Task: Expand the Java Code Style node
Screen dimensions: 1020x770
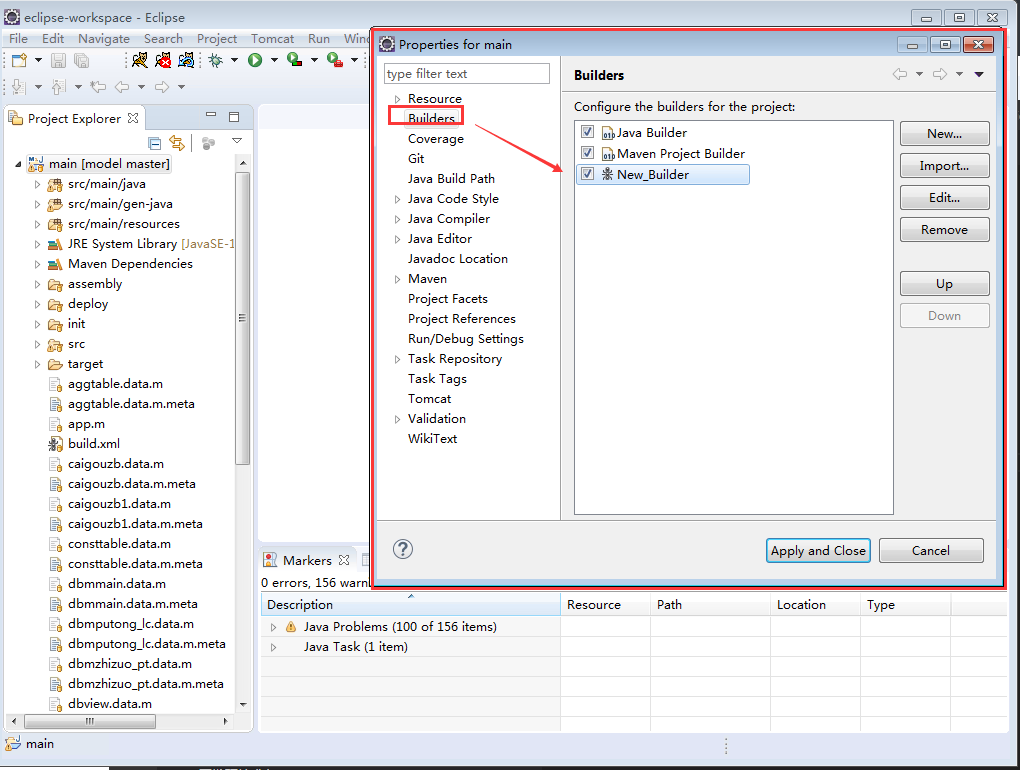Action: click(x=397, y=199)
